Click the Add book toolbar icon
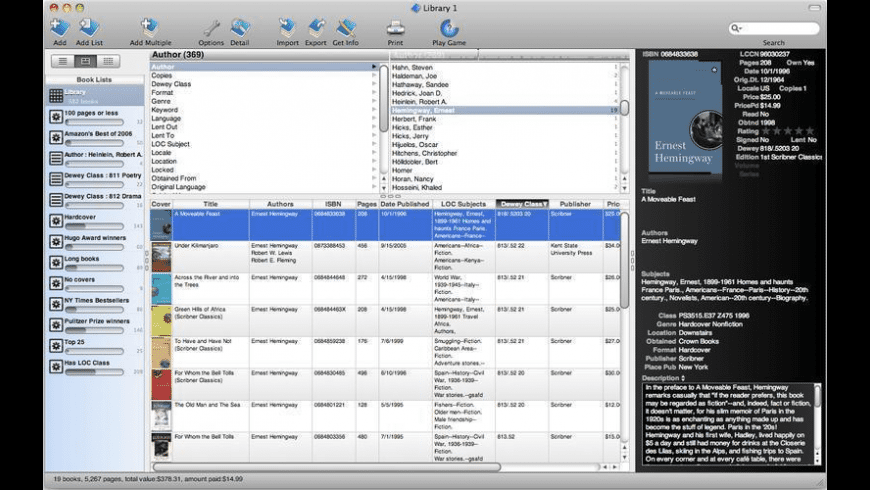870x490 pixels. coord(60,28)
